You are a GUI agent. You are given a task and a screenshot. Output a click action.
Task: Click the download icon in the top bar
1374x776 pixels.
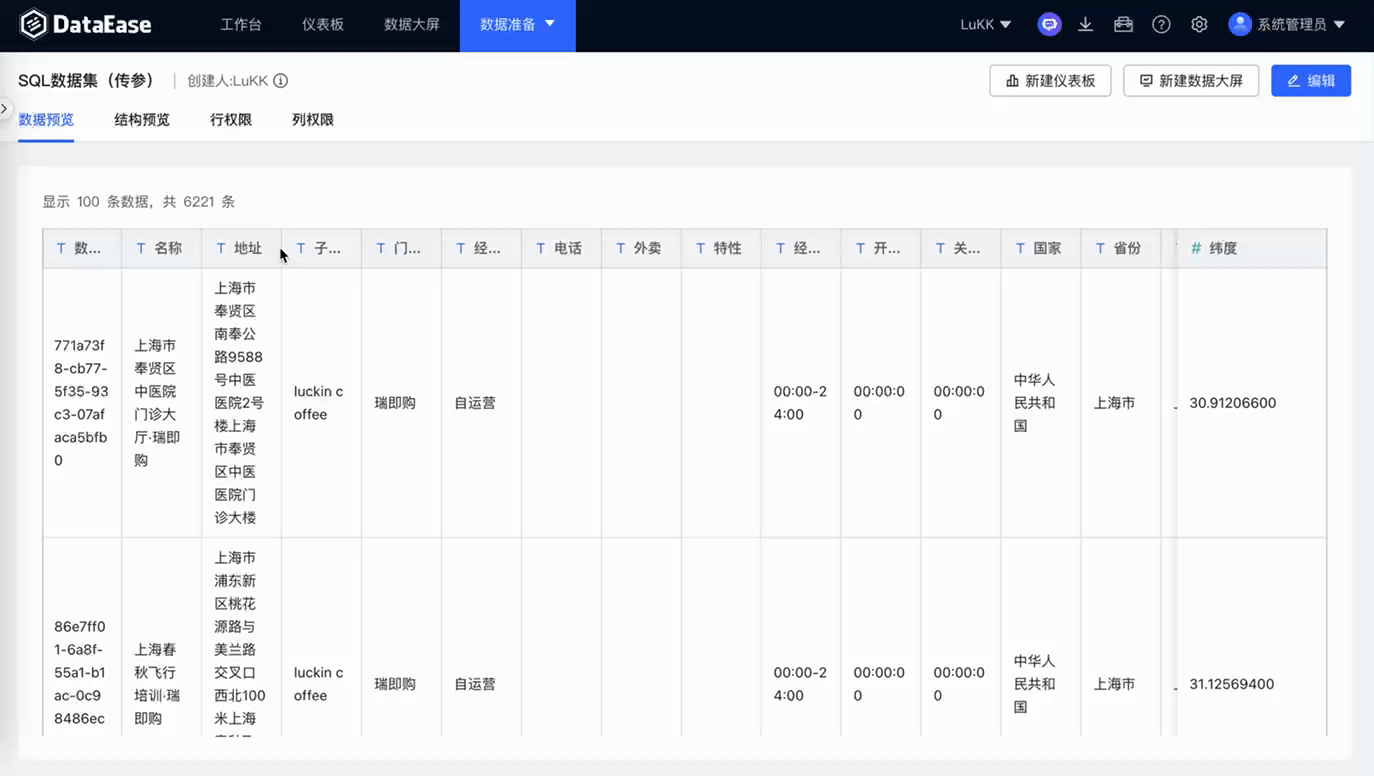click(1085, 23)
